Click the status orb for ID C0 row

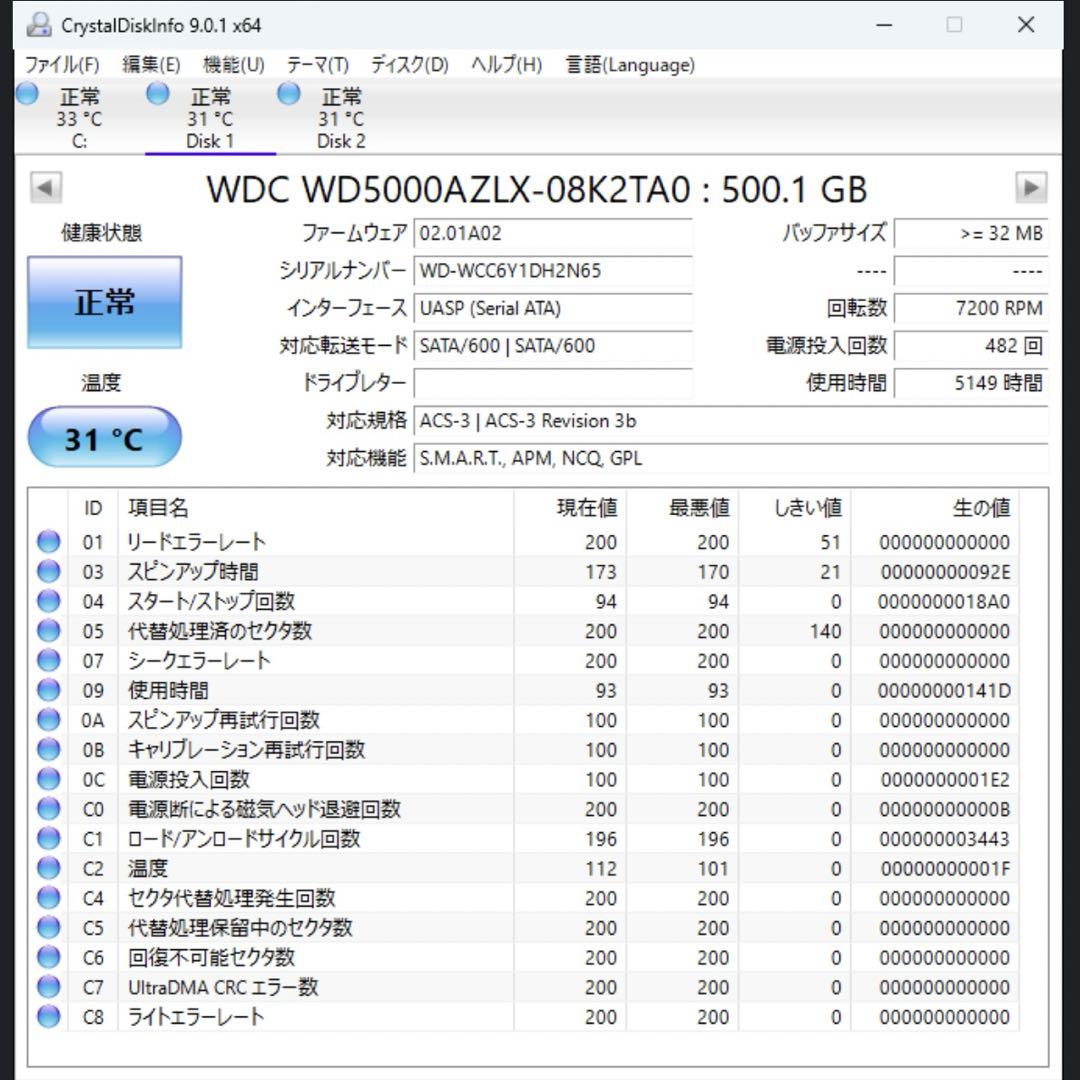click(48, 808)
